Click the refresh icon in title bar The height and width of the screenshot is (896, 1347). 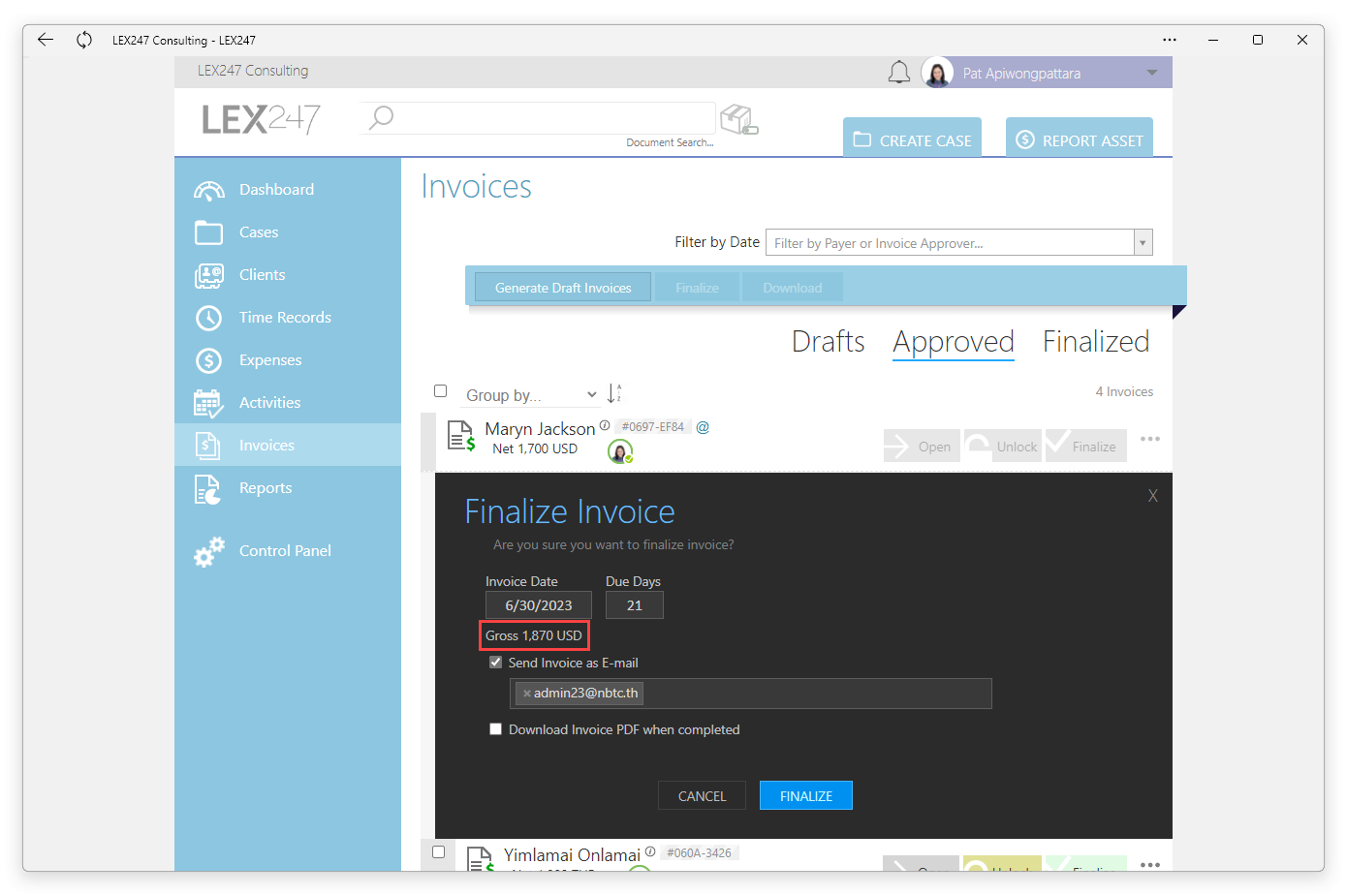[84, 40]
